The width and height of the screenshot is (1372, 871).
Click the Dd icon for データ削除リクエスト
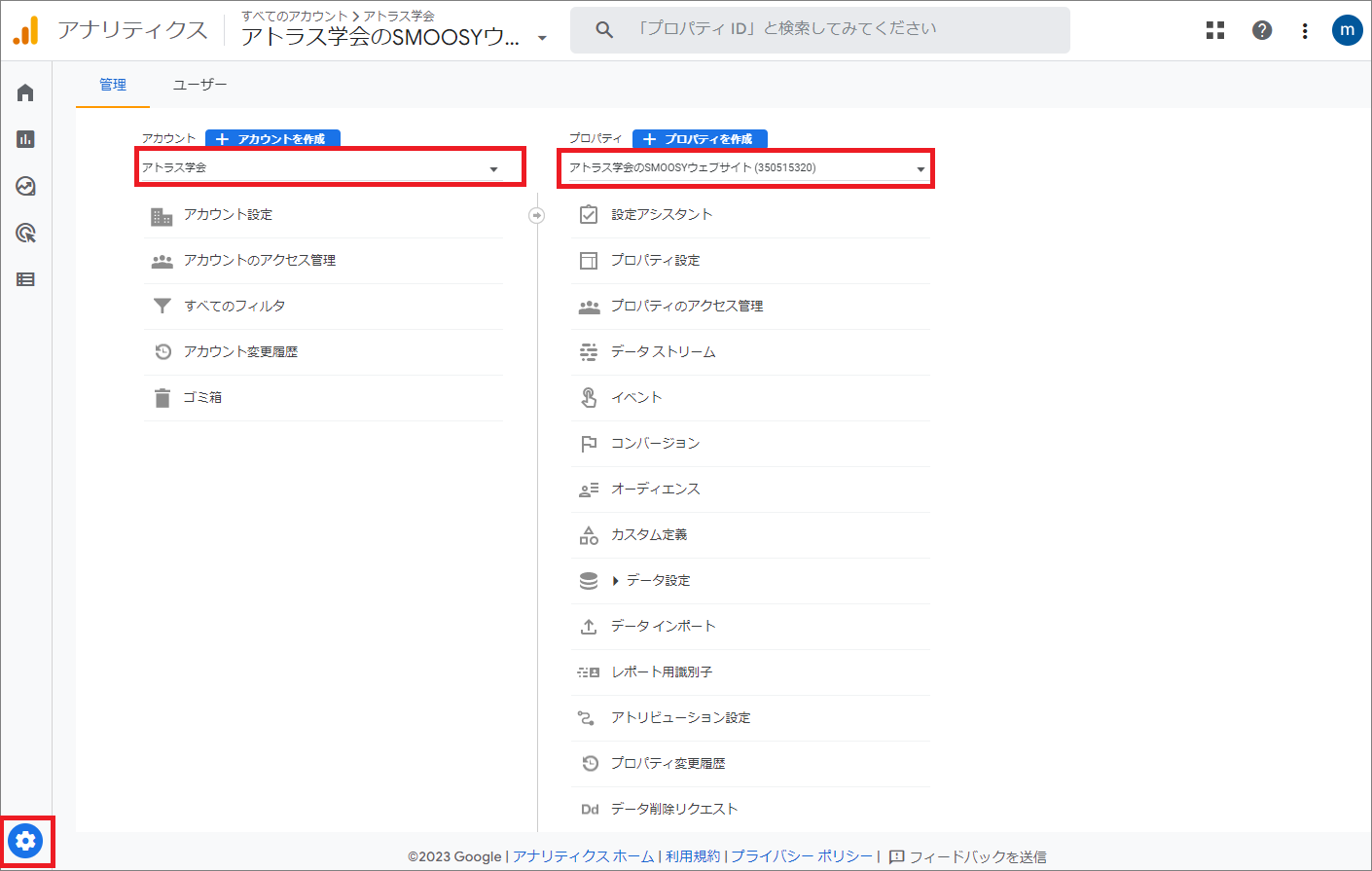[590, 810]
